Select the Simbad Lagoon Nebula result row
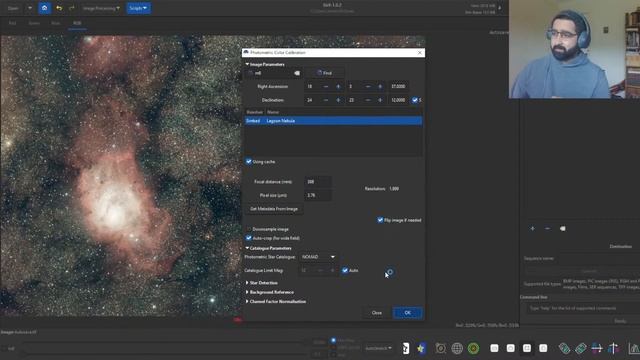 click(x=333, y=121)
